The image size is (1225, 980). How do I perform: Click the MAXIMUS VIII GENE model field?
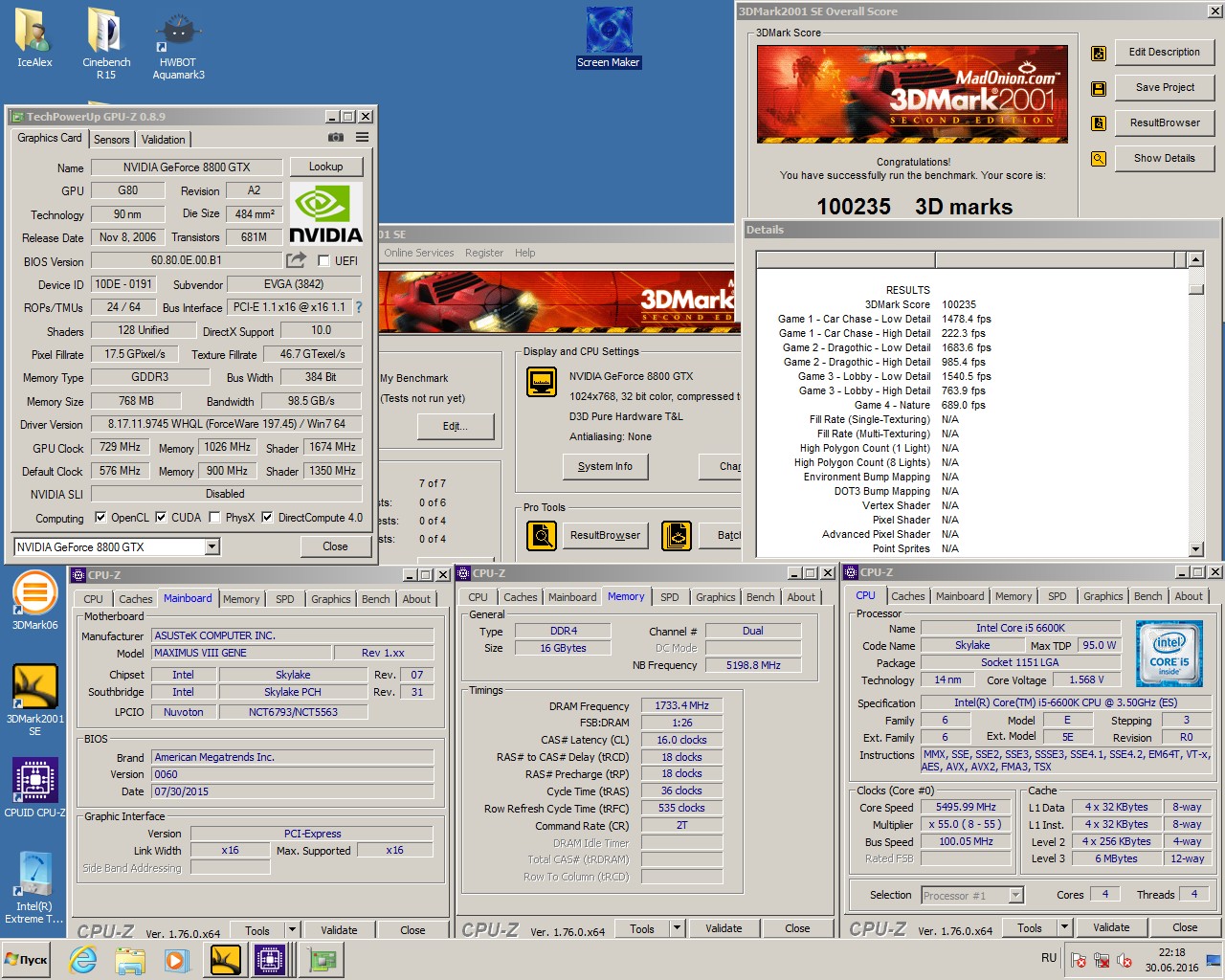pyautogui.click(x=241, y=653)
